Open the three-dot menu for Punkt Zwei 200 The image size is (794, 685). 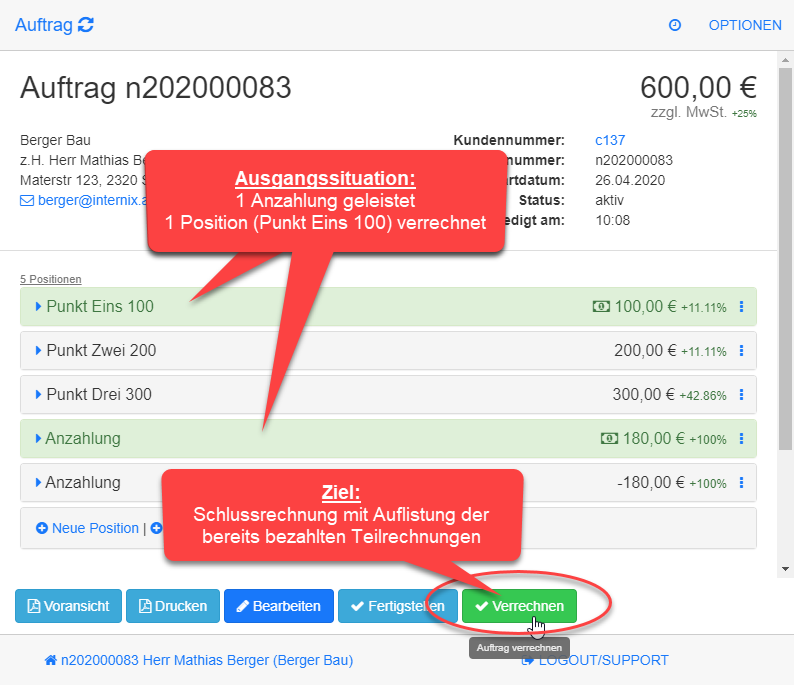coord(741,350)
